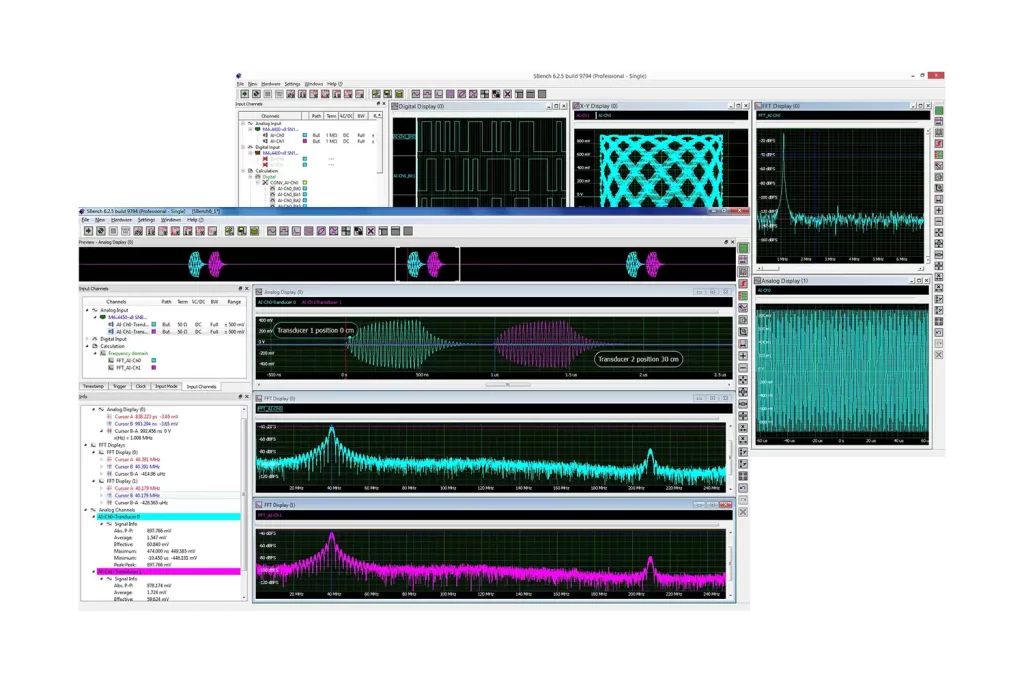Click the Analog Display (0) title icon
Viewport: 1024px width, 683px height.
(259, 292)
